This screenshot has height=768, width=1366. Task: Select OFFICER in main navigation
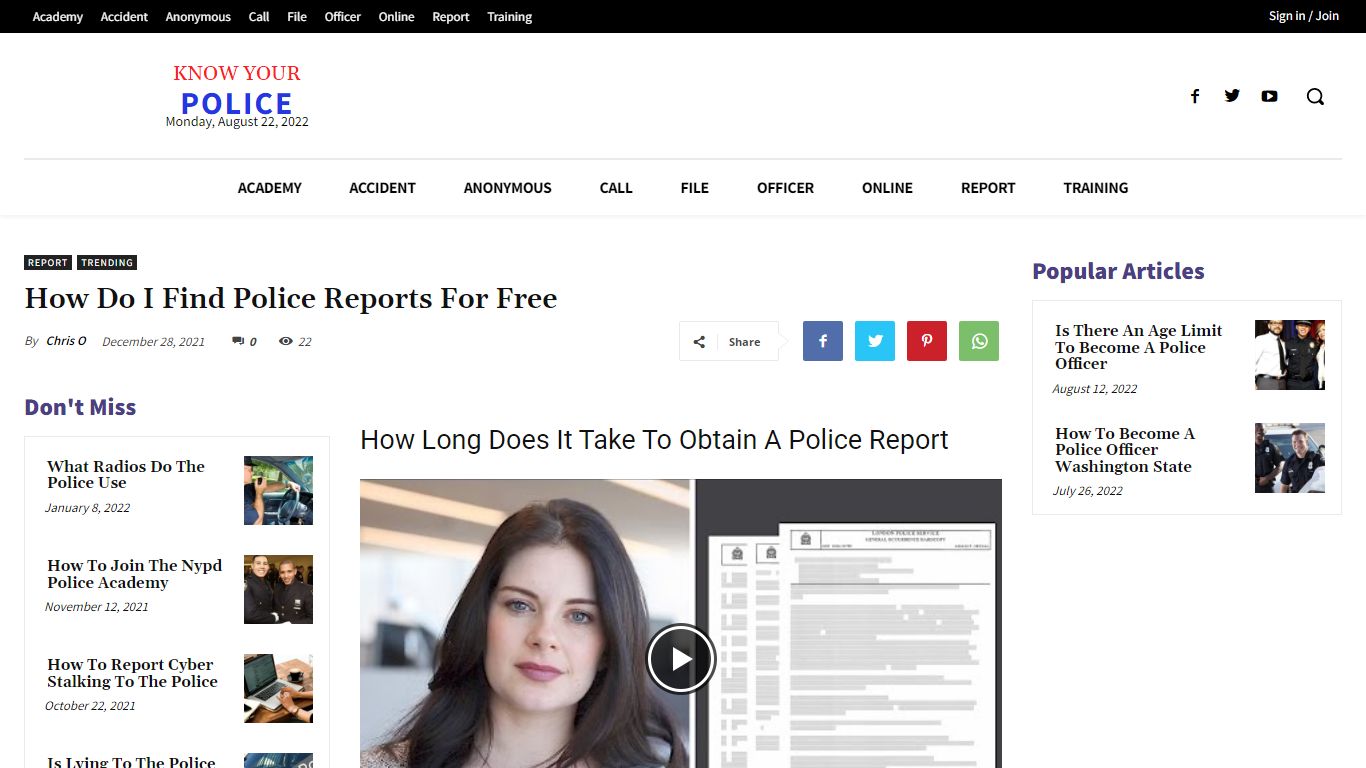coord(785,187)
